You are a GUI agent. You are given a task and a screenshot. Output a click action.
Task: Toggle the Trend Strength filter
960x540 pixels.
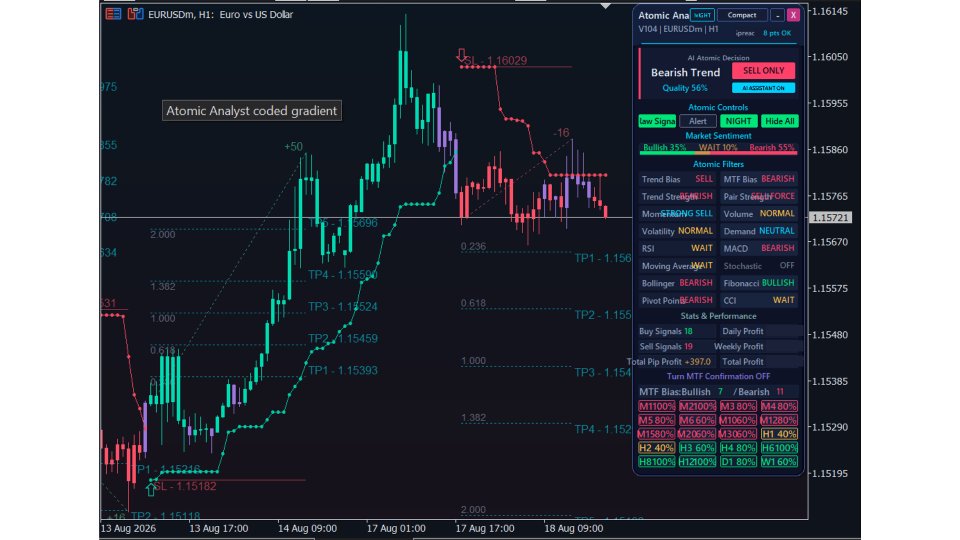click(x=677, y=197)
